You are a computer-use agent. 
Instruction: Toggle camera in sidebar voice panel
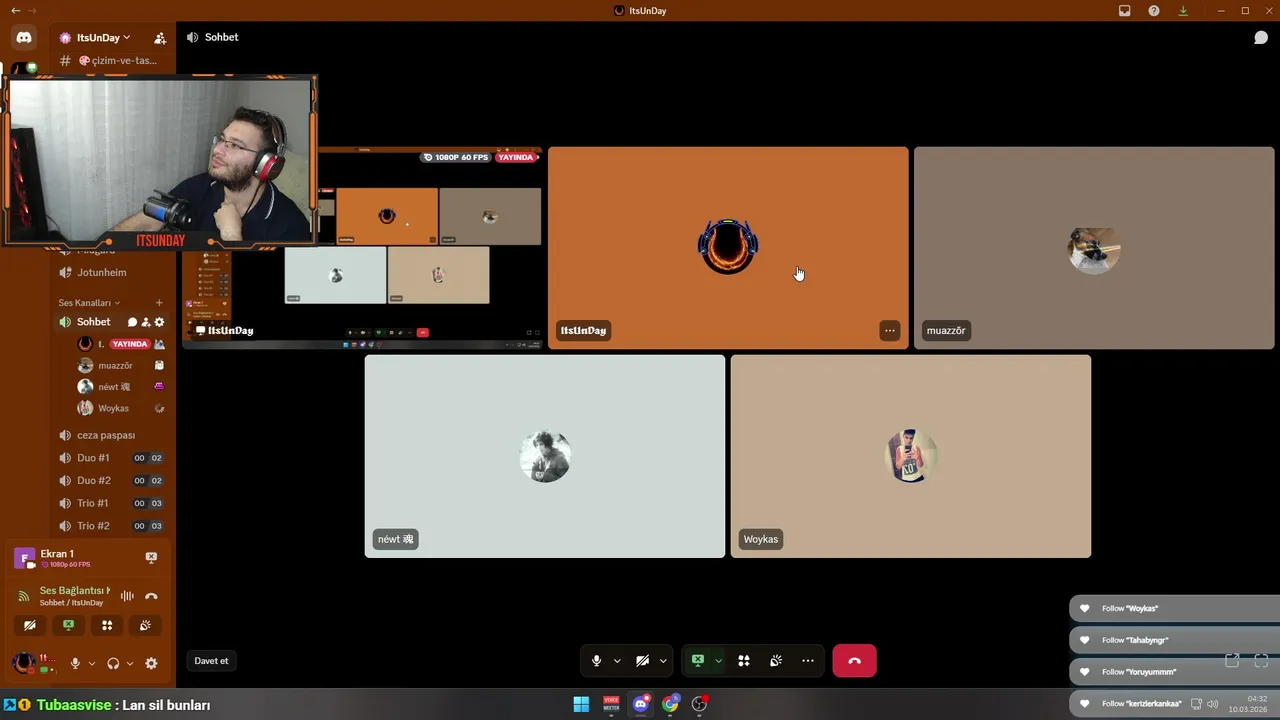(x=30, y=625)
